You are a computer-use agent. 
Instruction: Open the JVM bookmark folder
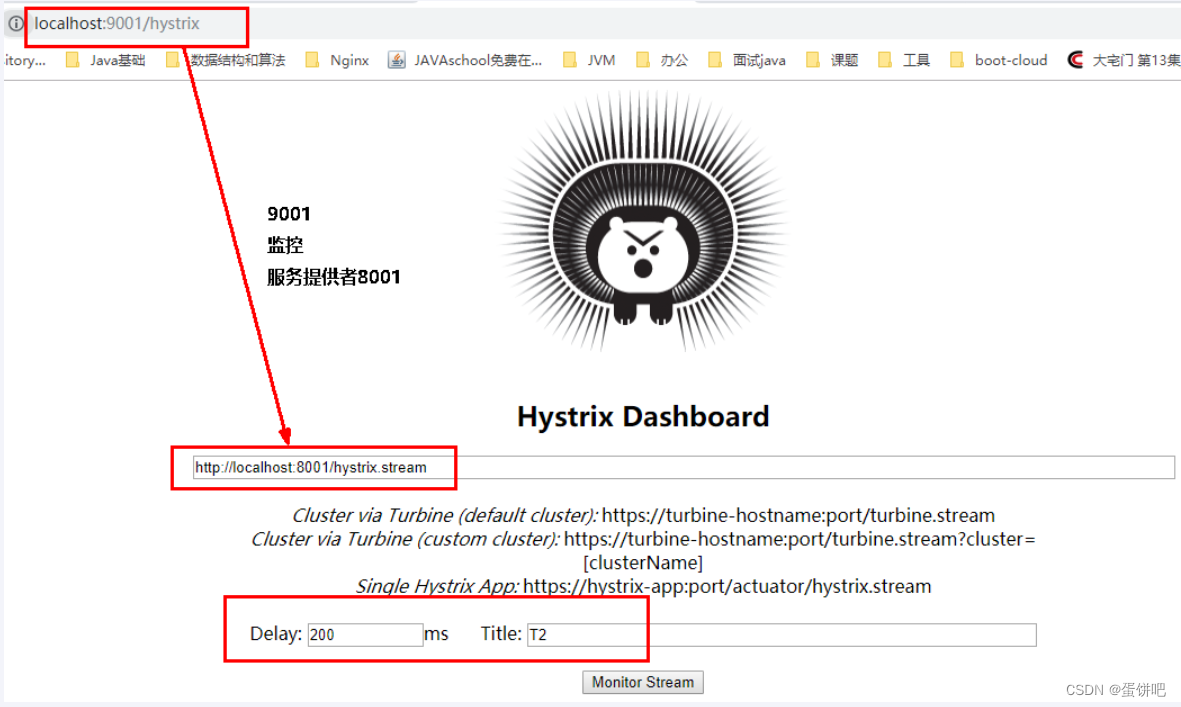tap(589, 60)
